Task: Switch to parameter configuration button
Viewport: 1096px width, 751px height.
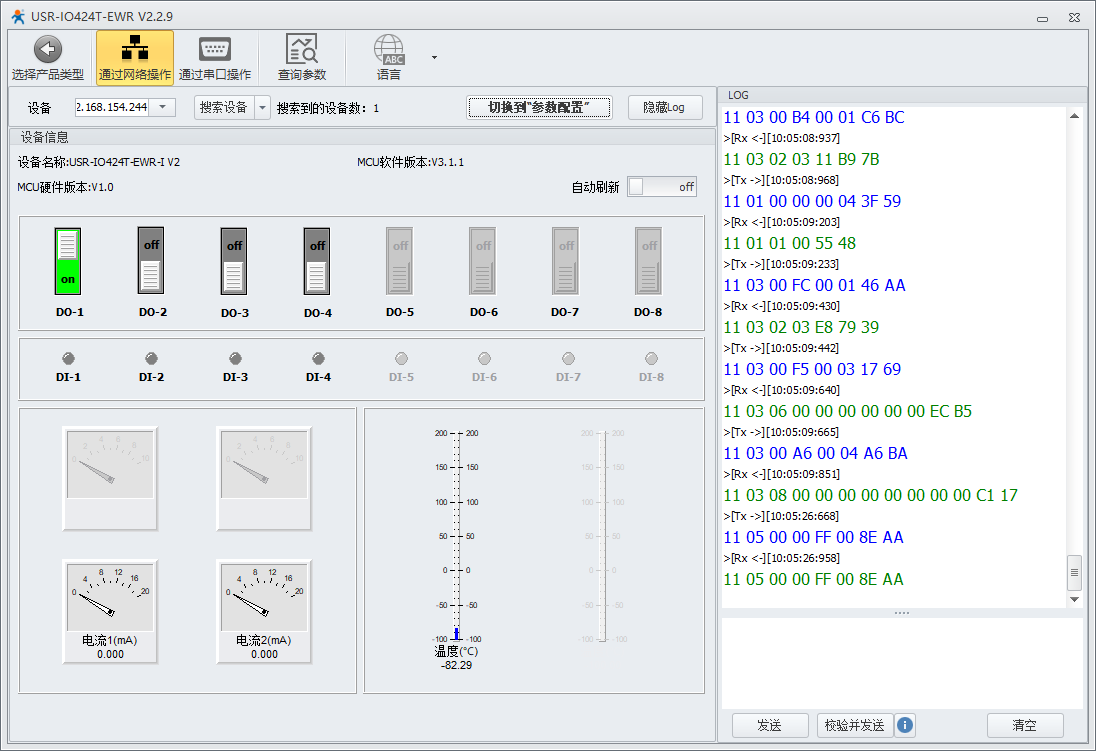Action: click(x=539, y=107)
